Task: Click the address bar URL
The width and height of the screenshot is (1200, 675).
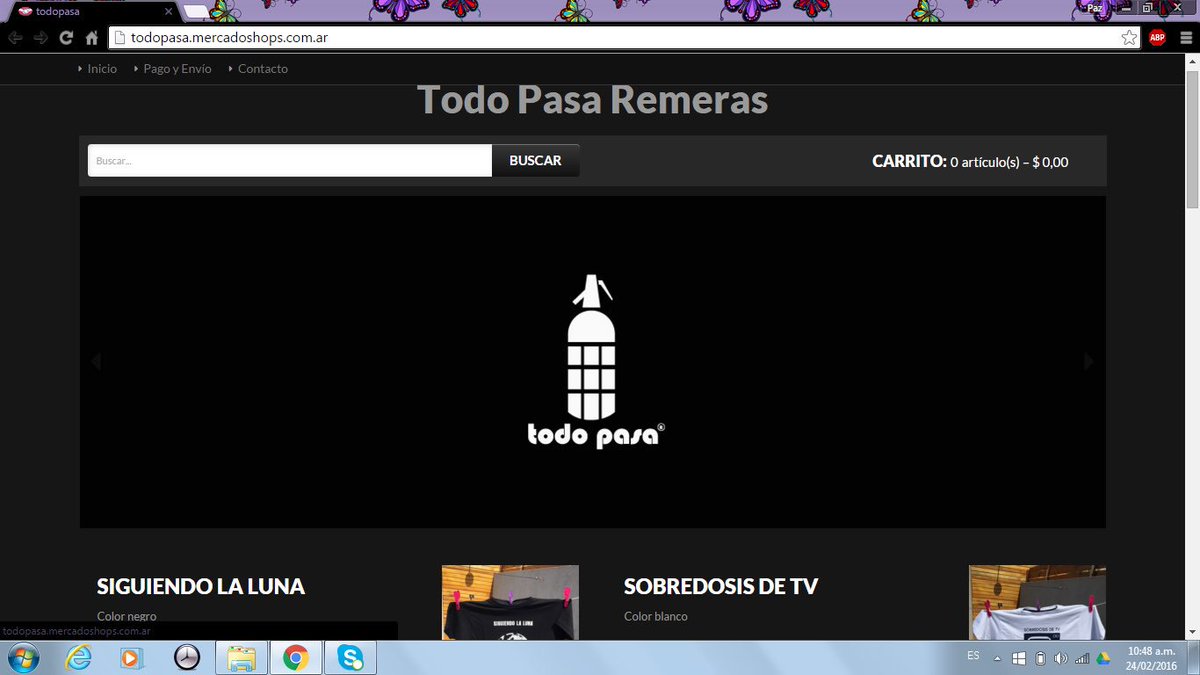Action: coord(230,38)
